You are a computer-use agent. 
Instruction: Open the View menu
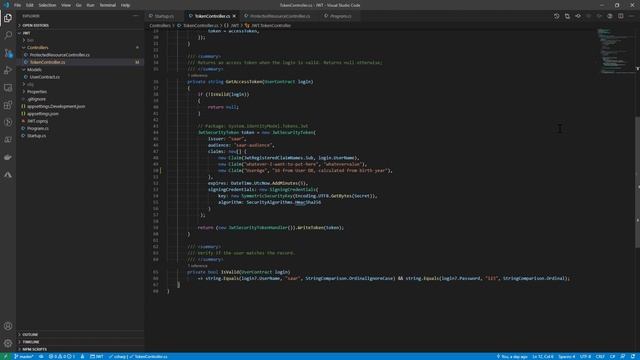click(66, 5)
